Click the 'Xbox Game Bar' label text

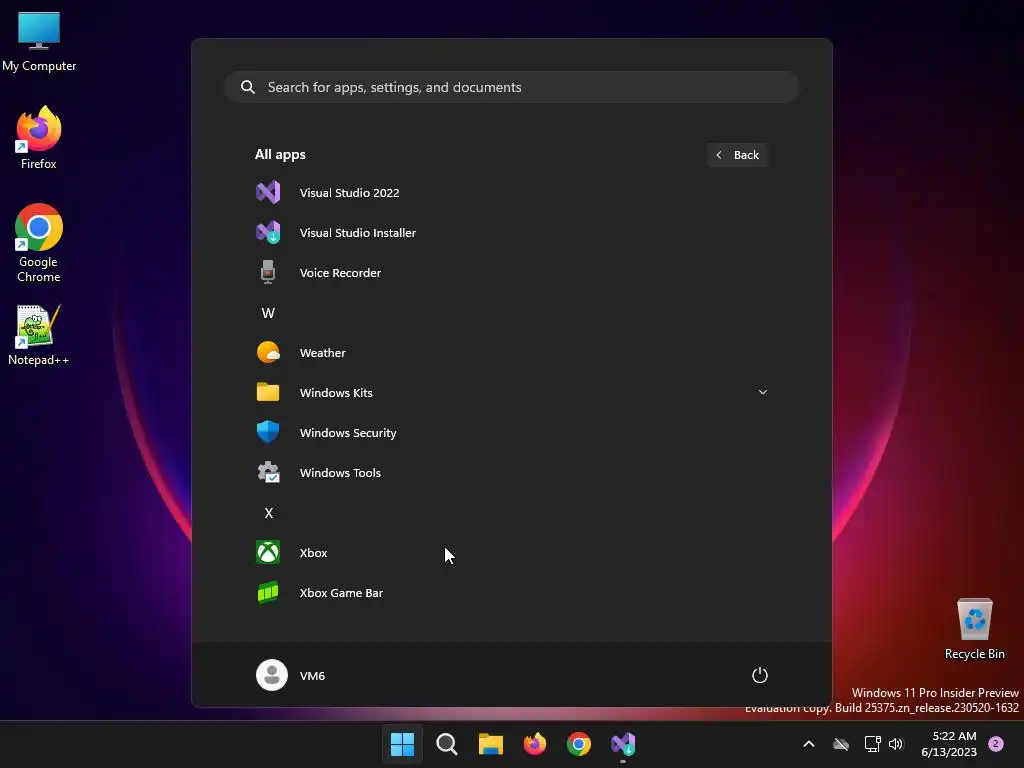[341, 593]
